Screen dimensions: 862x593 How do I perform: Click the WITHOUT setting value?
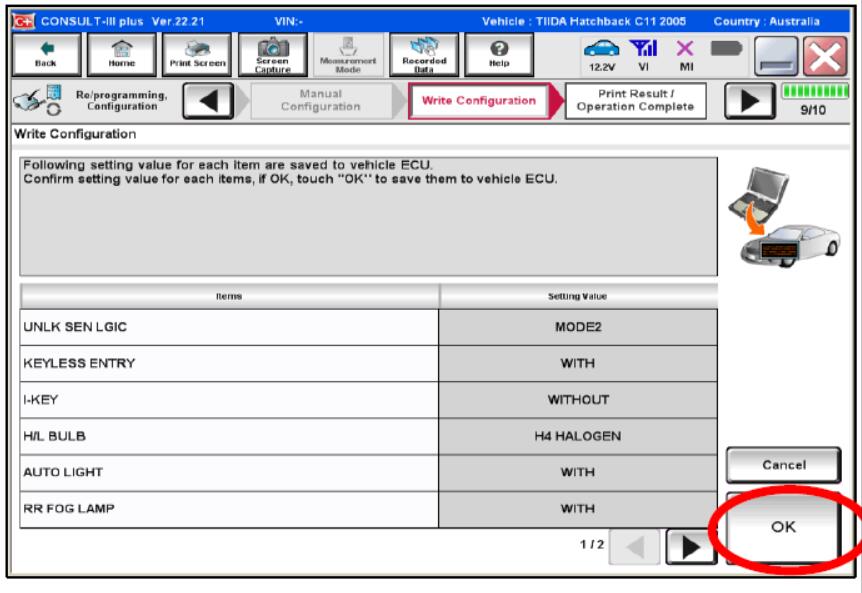tap(578, 400)
